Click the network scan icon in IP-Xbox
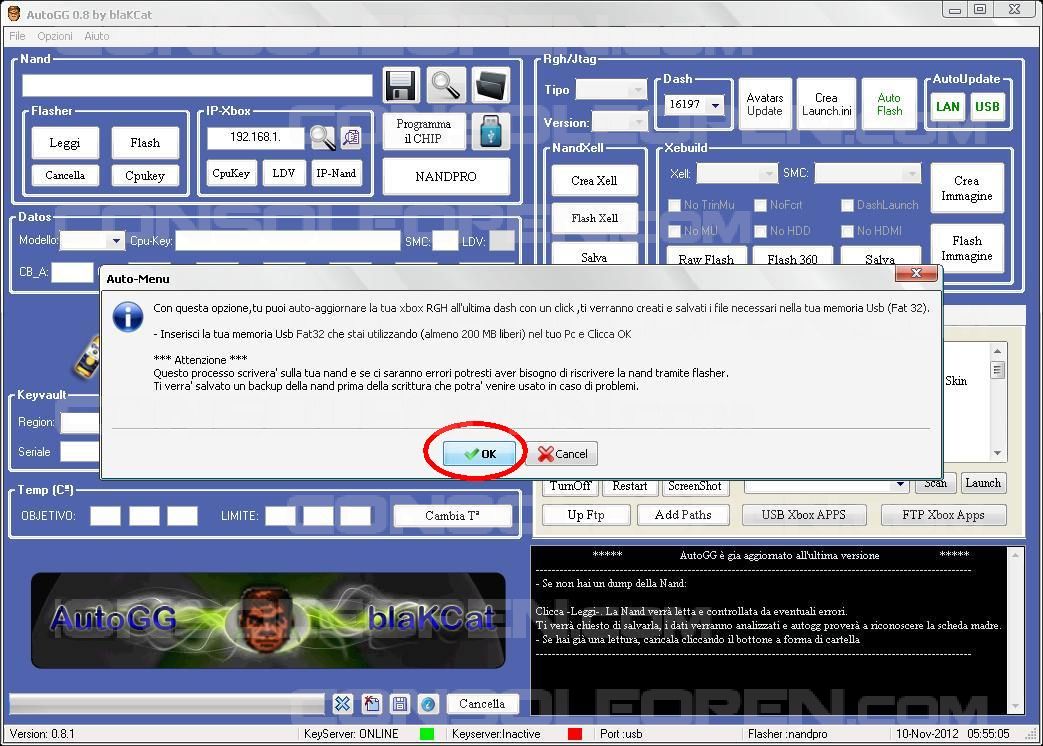Screen dimensions: 1043x746 pos(350,137)
